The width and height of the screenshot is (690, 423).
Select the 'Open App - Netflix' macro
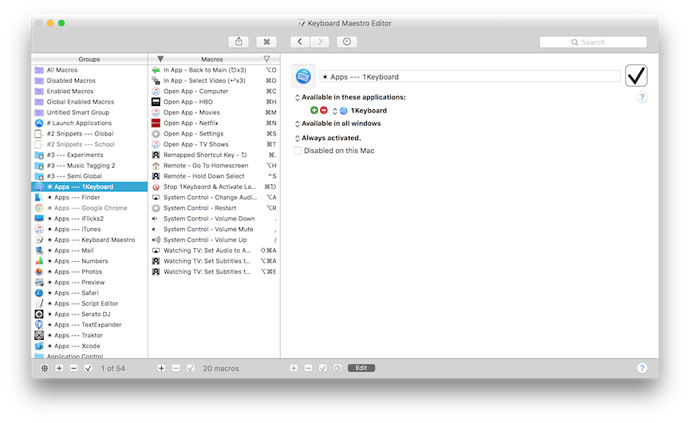pyautogui.click(x=214, y=123)
